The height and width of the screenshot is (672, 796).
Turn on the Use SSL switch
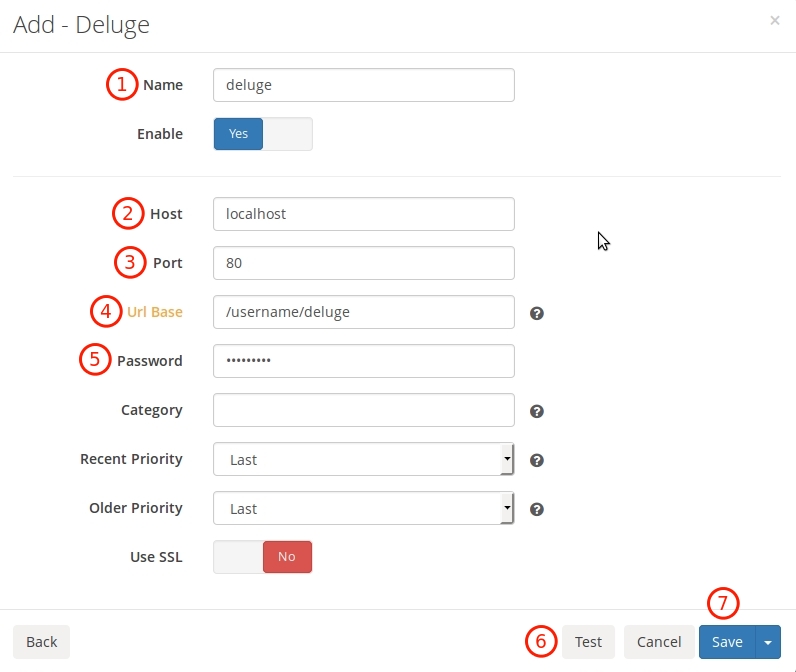tap(263, 557)
